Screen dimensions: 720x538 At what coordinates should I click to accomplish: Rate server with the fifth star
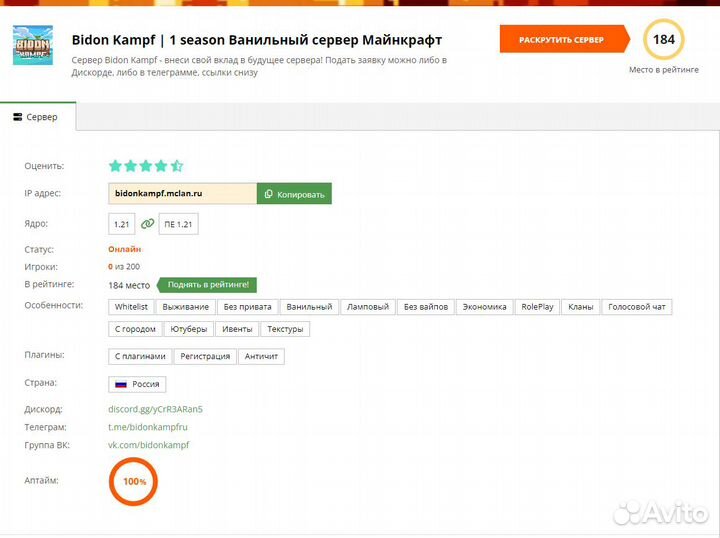click(x=177, y=166)
